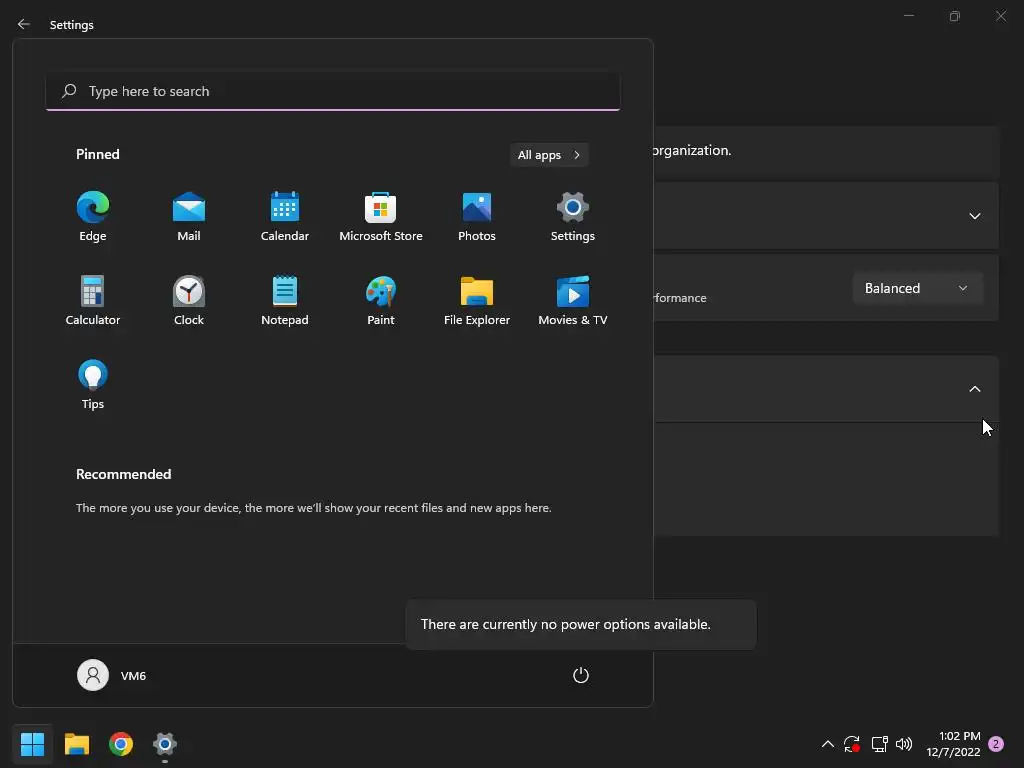Open the Tips app
The height and width of the screenshot is (768, 1024).
coord(93,385)
